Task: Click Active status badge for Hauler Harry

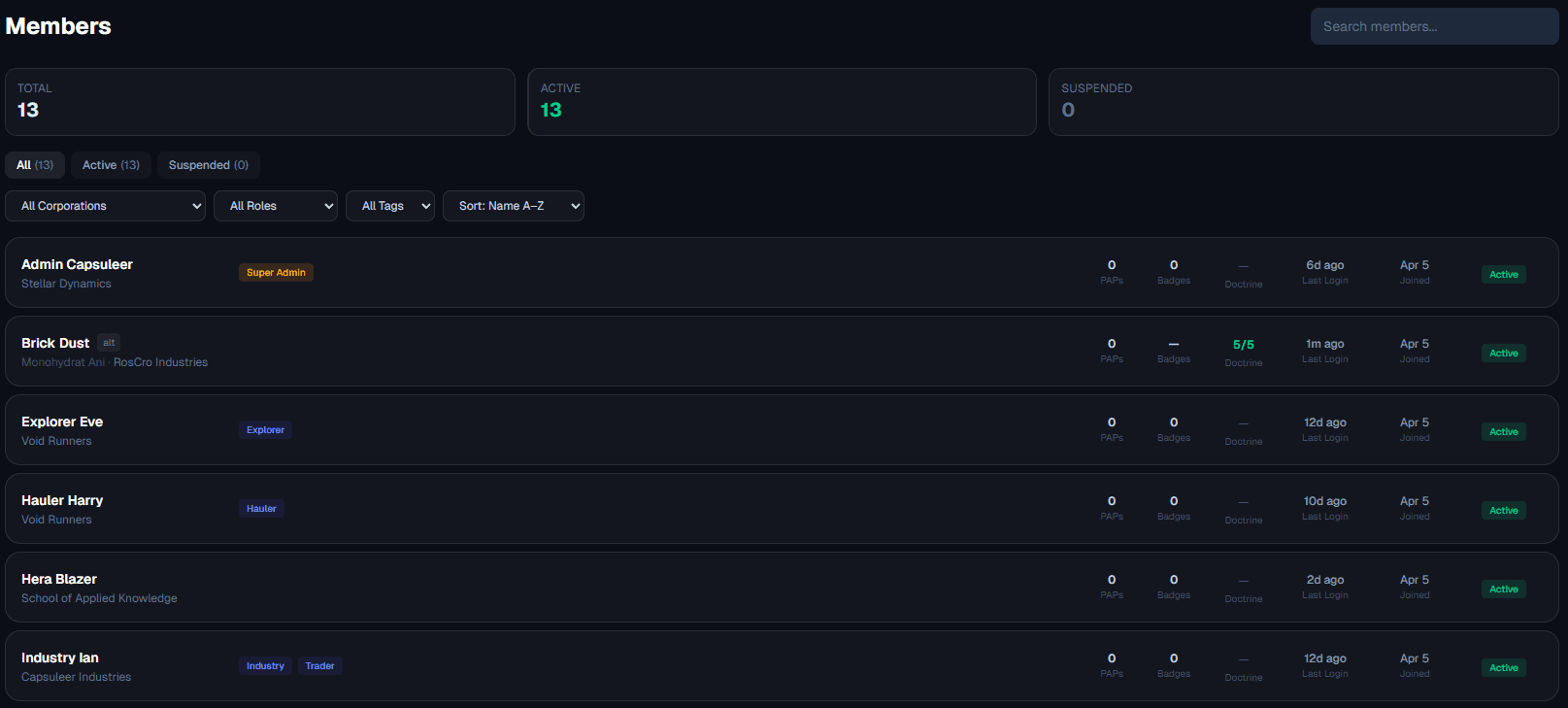Action: pos(1504,511)
